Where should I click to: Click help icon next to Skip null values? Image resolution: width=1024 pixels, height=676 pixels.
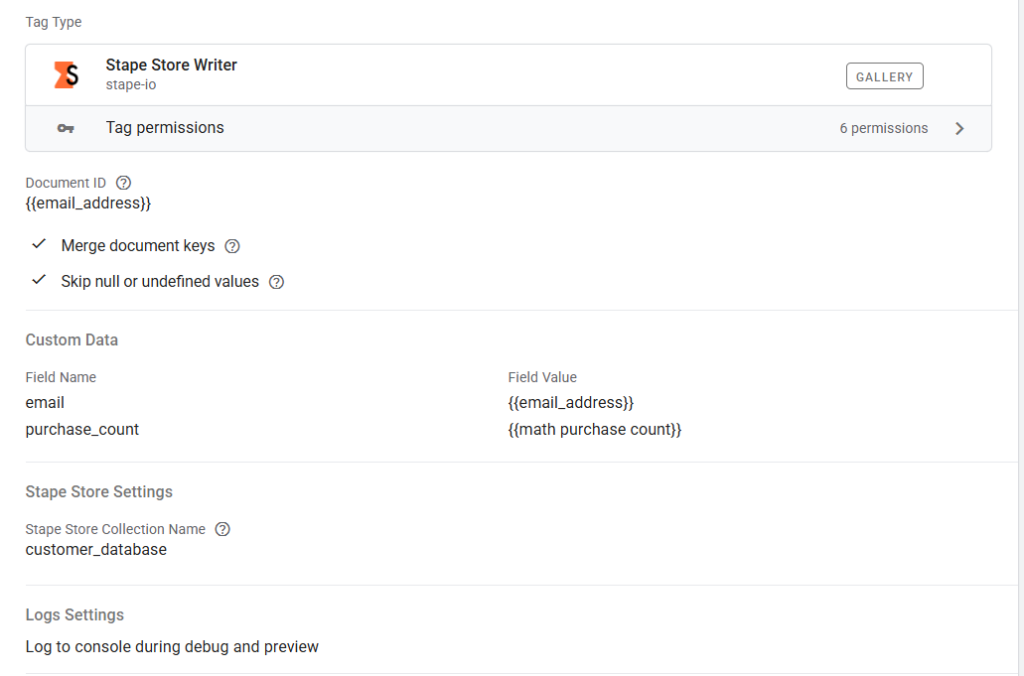tap(277, 282)
